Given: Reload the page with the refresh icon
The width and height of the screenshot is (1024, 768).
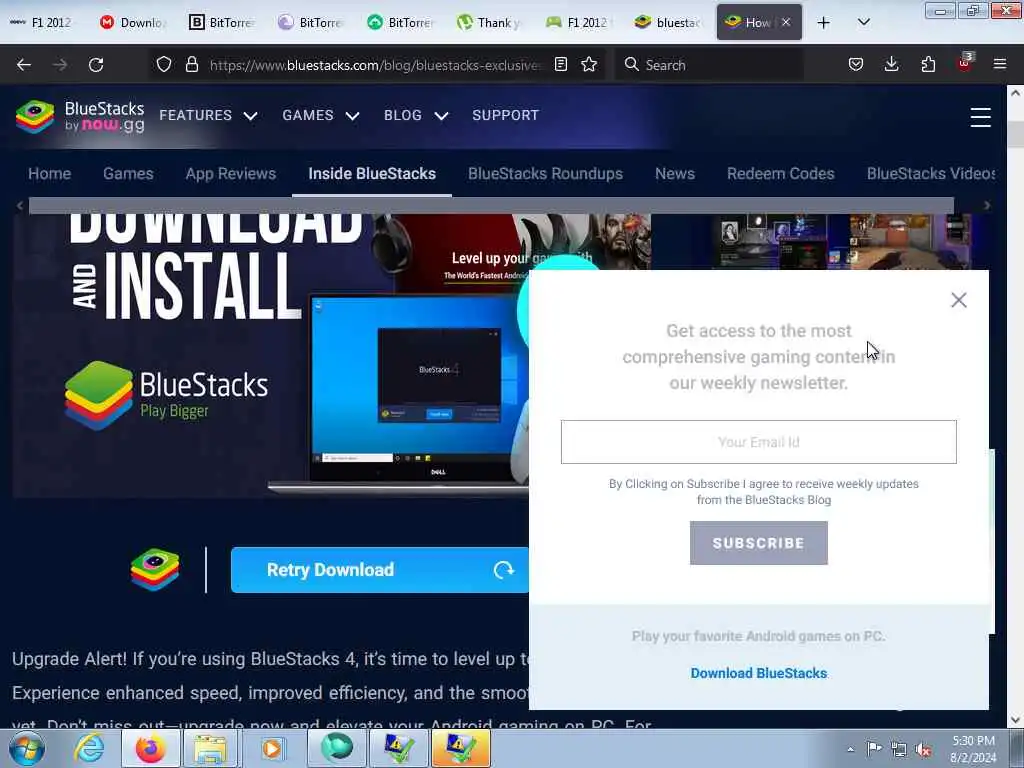Looking at the screenshot, I should click(96, 65).
